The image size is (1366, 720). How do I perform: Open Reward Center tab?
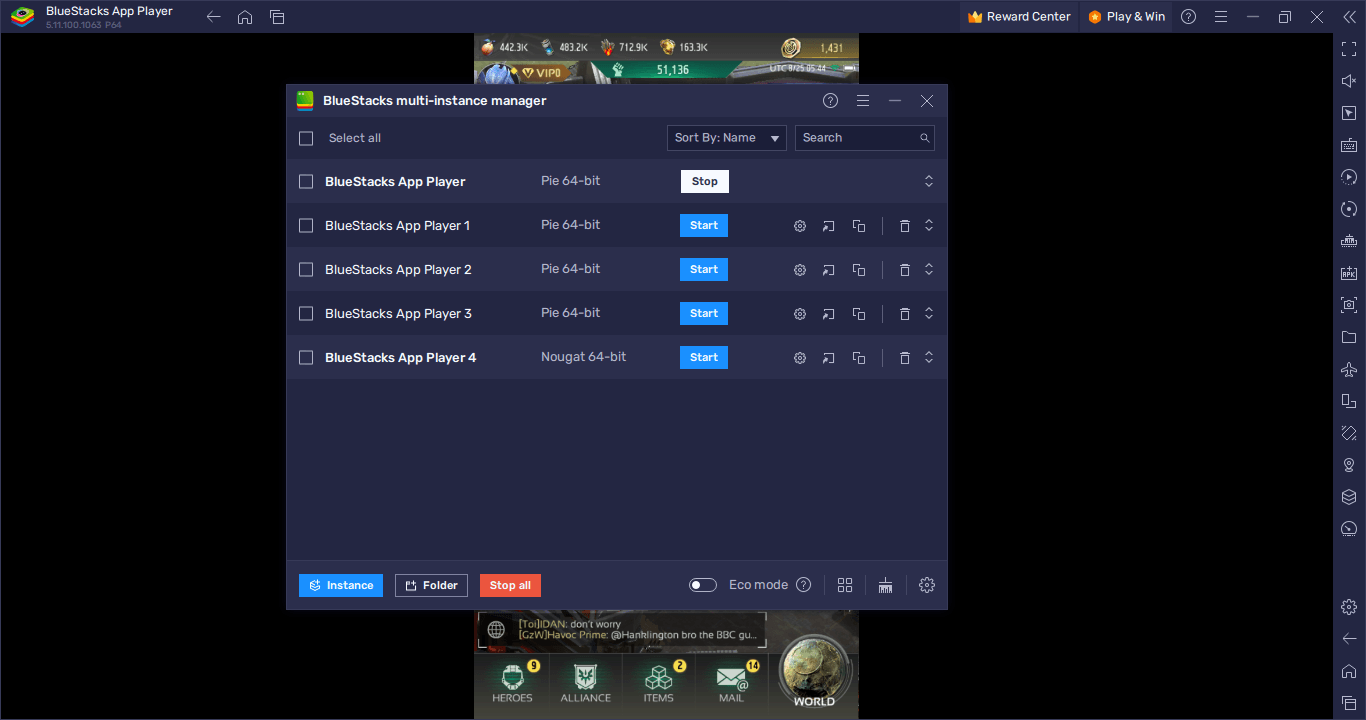click(1019, 17)
